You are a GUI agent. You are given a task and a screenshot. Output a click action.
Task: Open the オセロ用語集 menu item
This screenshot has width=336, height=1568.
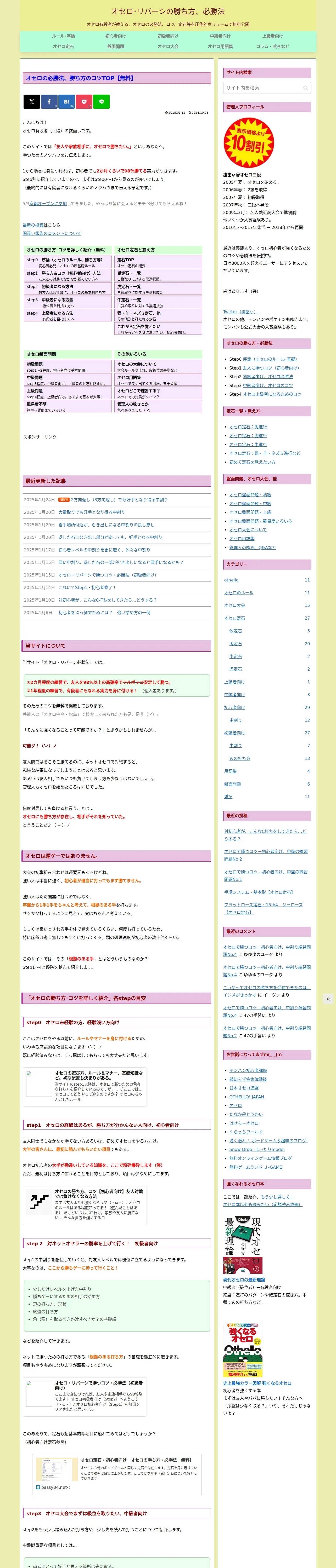coord(220,46)
